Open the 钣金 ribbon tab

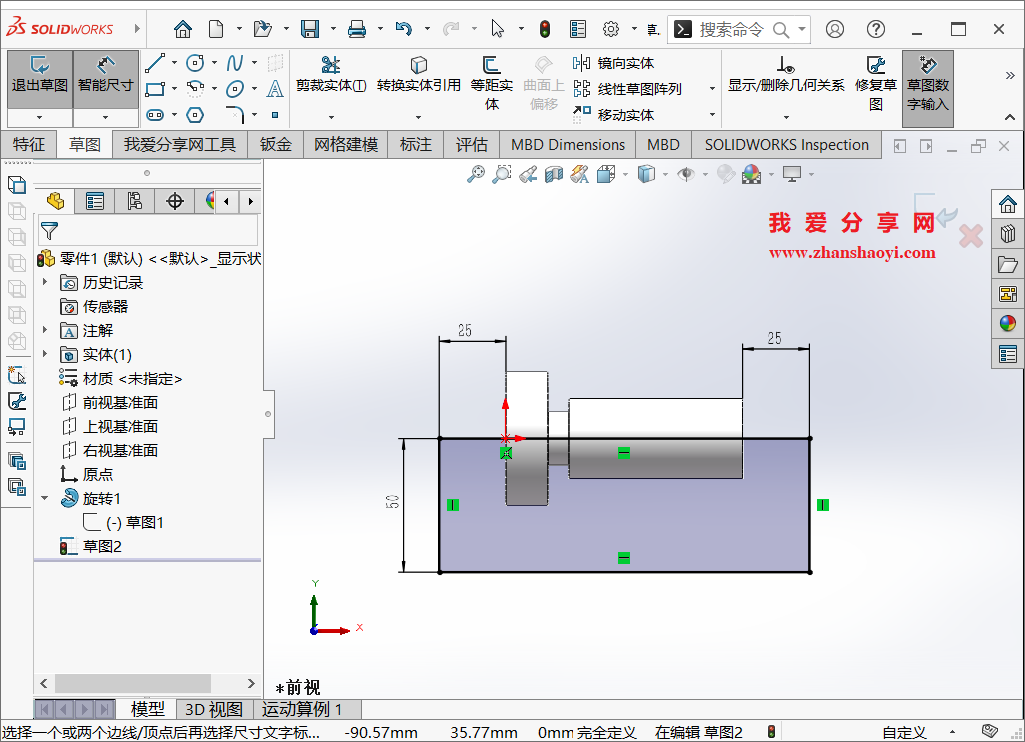click(x=275, y=144)
